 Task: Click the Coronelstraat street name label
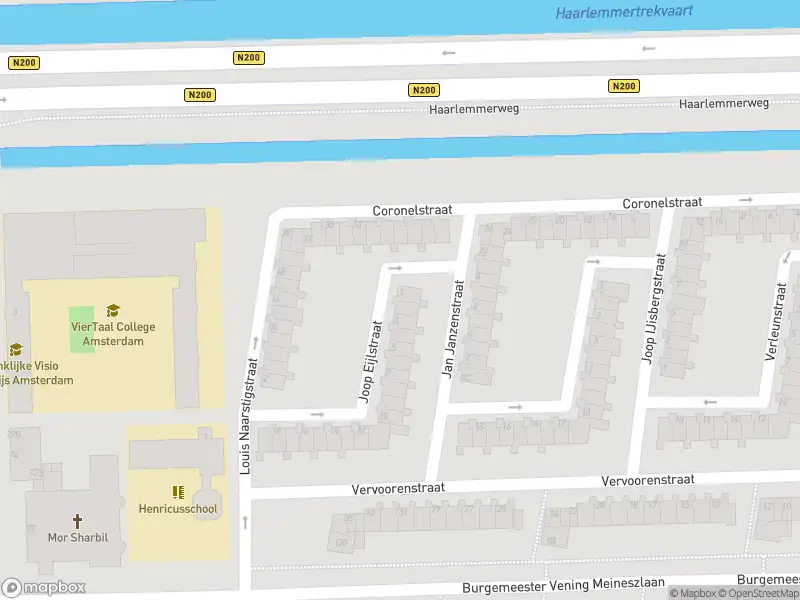[x=412, y=210]
